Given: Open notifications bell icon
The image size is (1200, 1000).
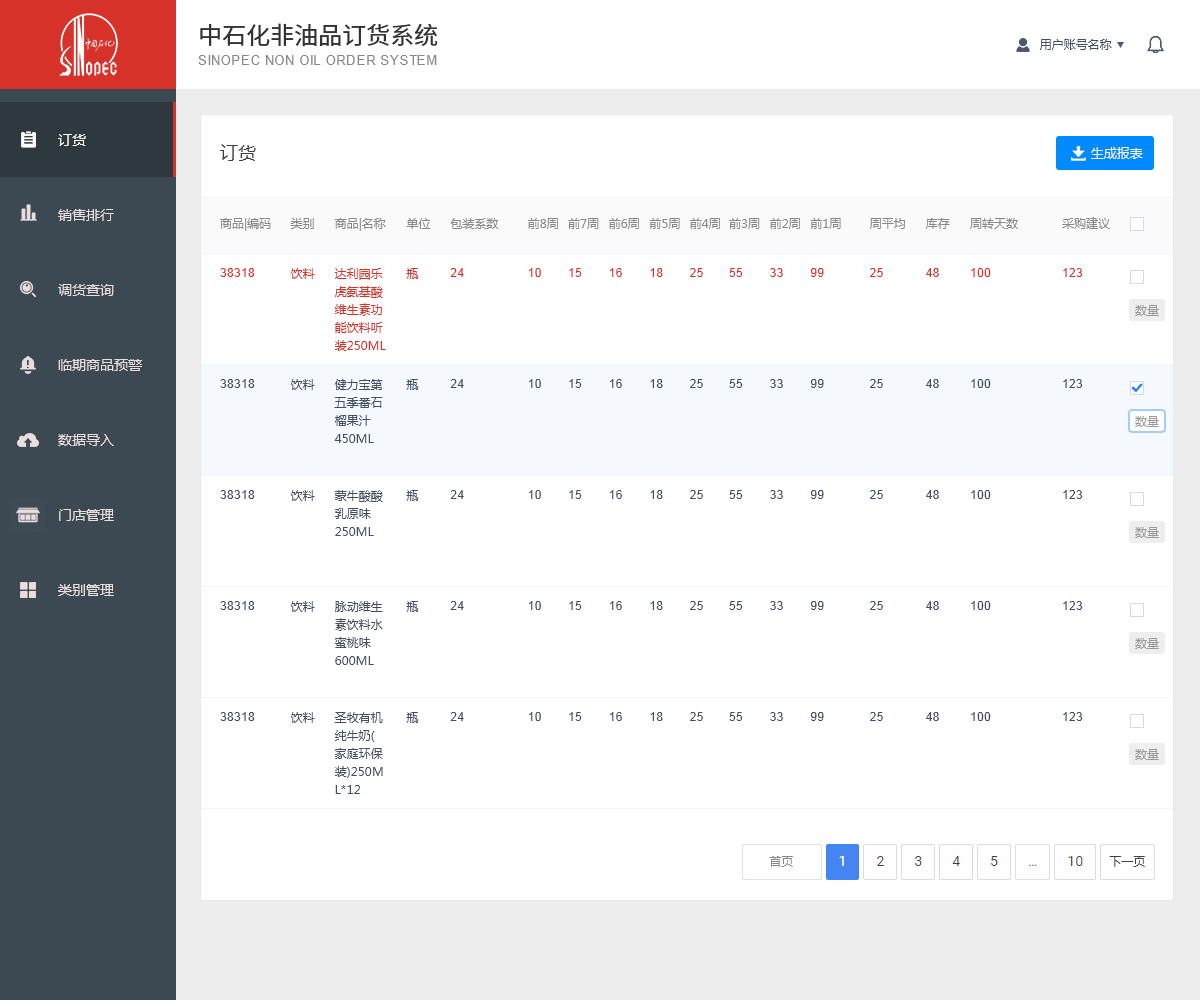Looking at the screenshot, I should click(x=1155, y=44).
